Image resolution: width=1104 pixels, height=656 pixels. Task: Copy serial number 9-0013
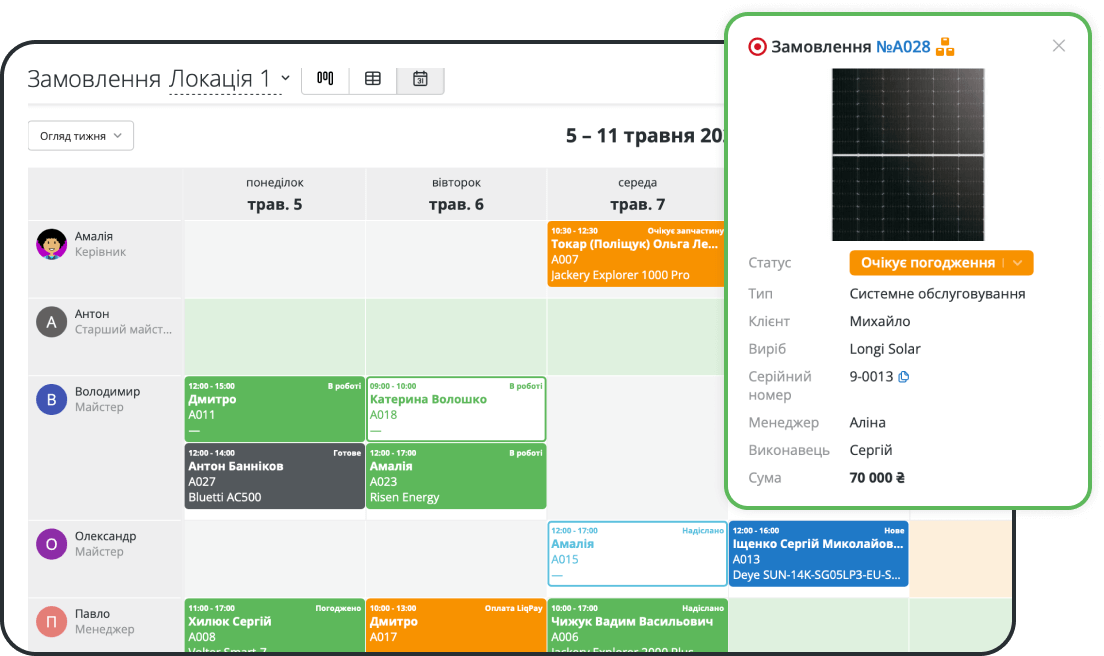pos(904,377)
